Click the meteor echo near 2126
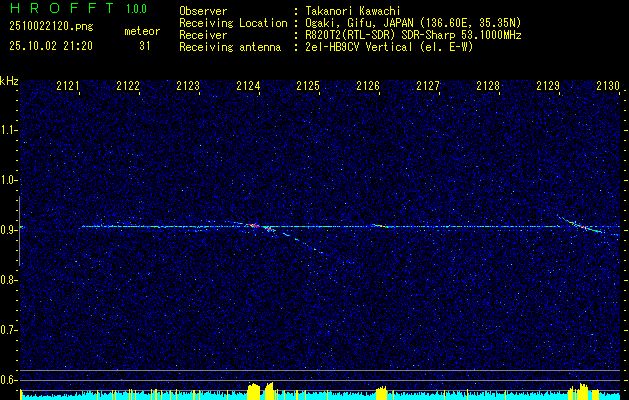Image resolution: width=629 pixels, height=400 pixels. pyautogui.click(x=380, y=226)
